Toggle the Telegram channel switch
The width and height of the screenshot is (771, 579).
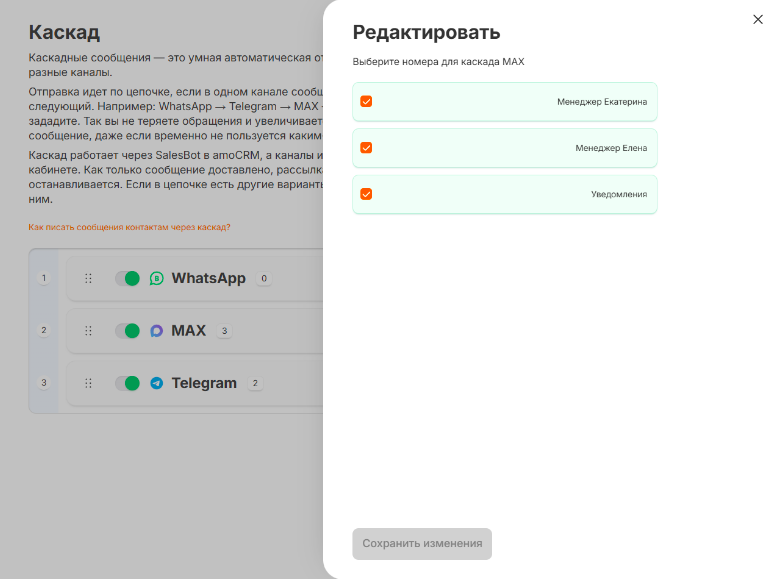point(127,383)
